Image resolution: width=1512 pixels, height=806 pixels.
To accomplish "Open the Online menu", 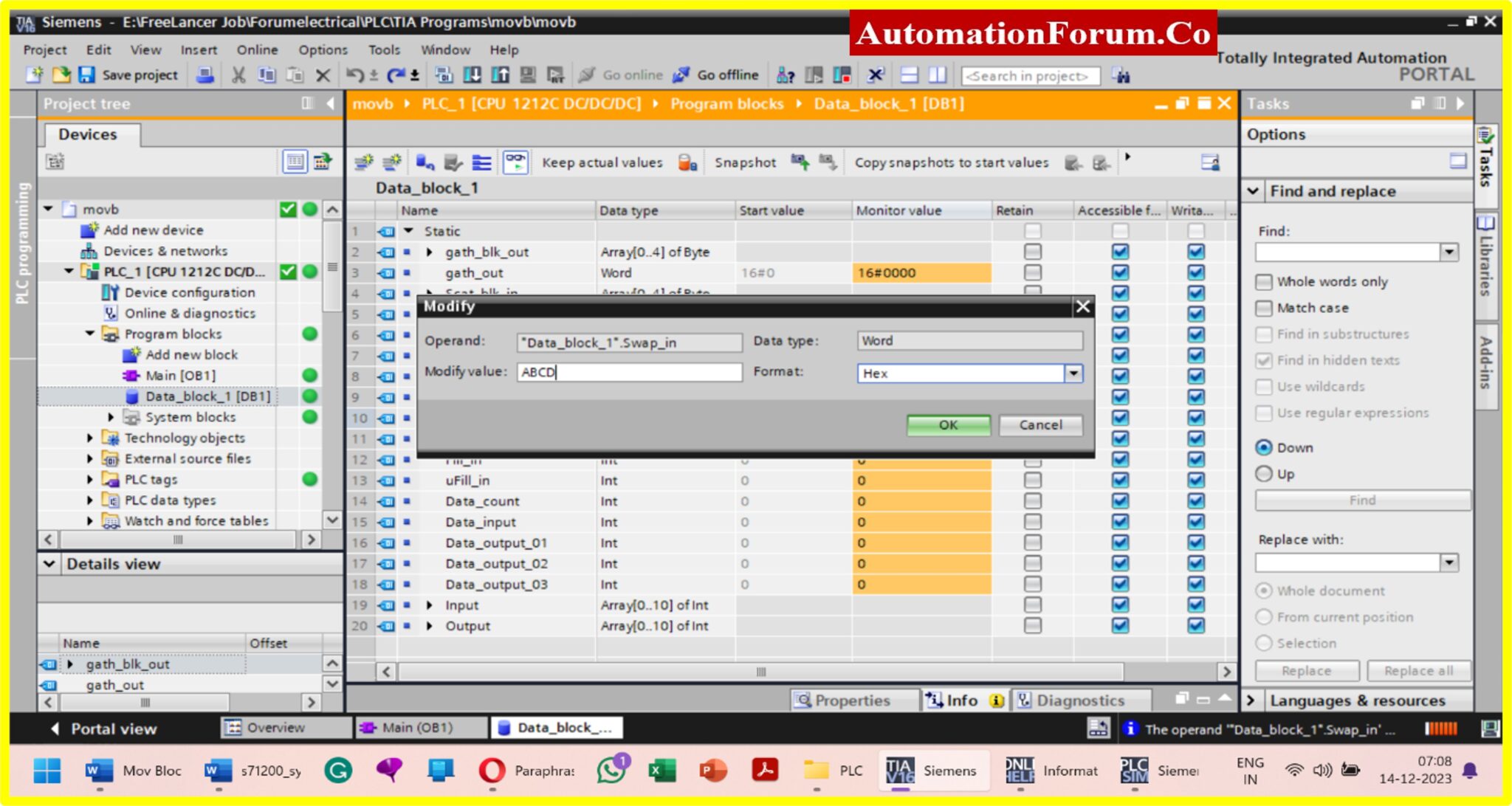I will tap(257, 49).
